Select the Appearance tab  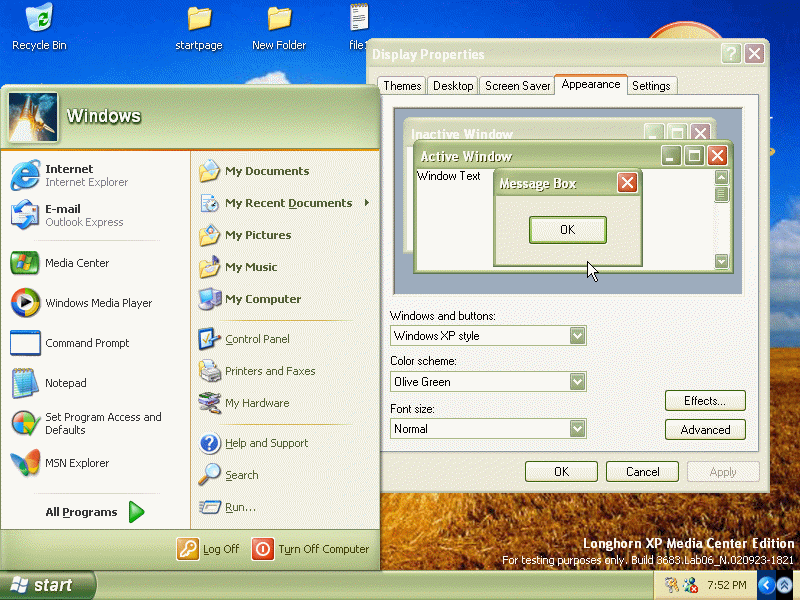[x=591, y=84]
